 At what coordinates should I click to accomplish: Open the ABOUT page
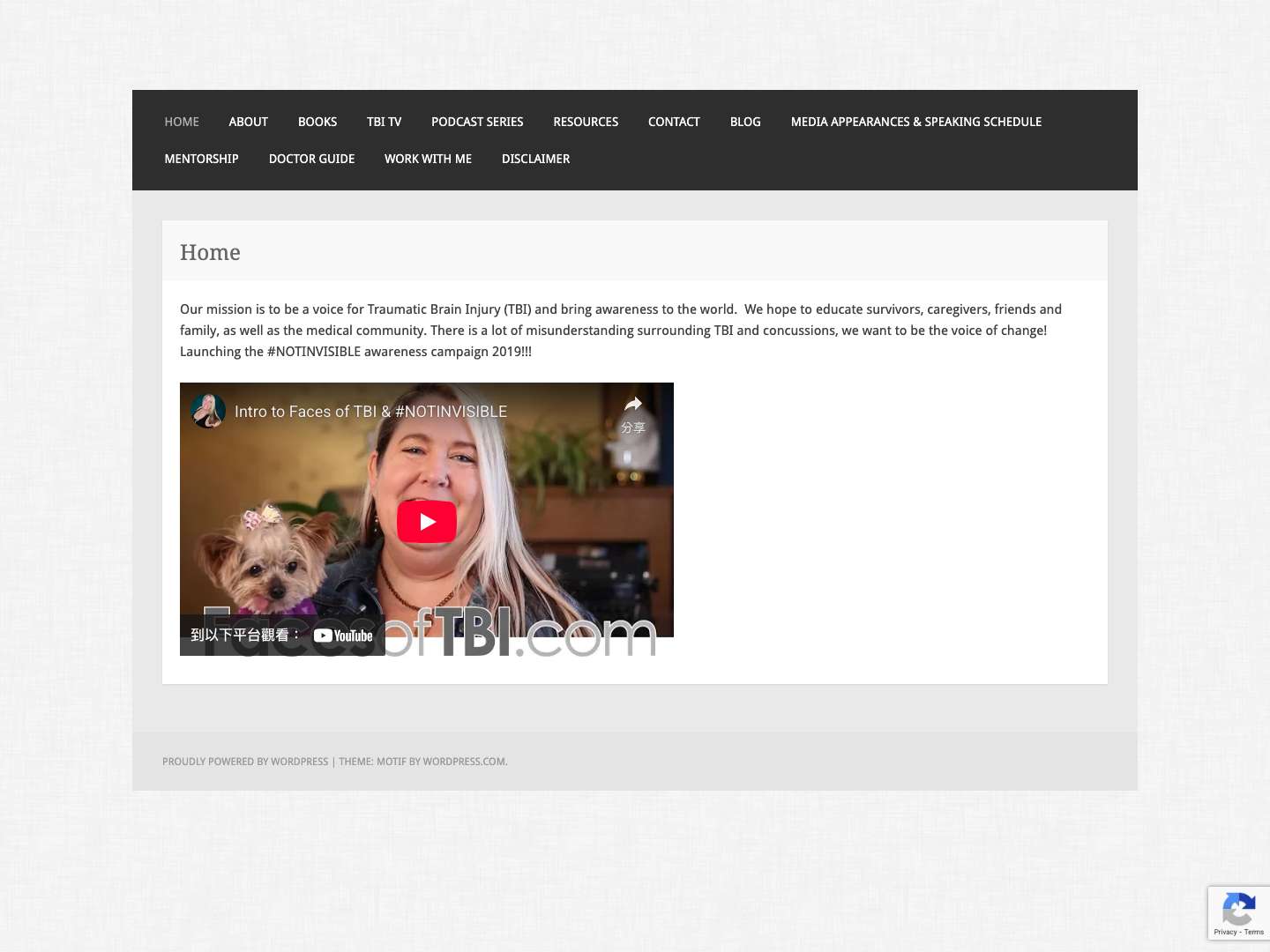click(x=248, y=122)
